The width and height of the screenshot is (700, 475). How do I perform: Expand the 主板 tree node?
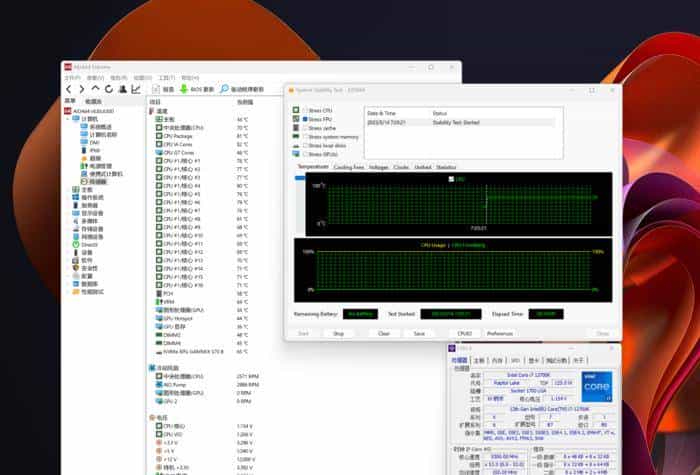tap(68, 188)
